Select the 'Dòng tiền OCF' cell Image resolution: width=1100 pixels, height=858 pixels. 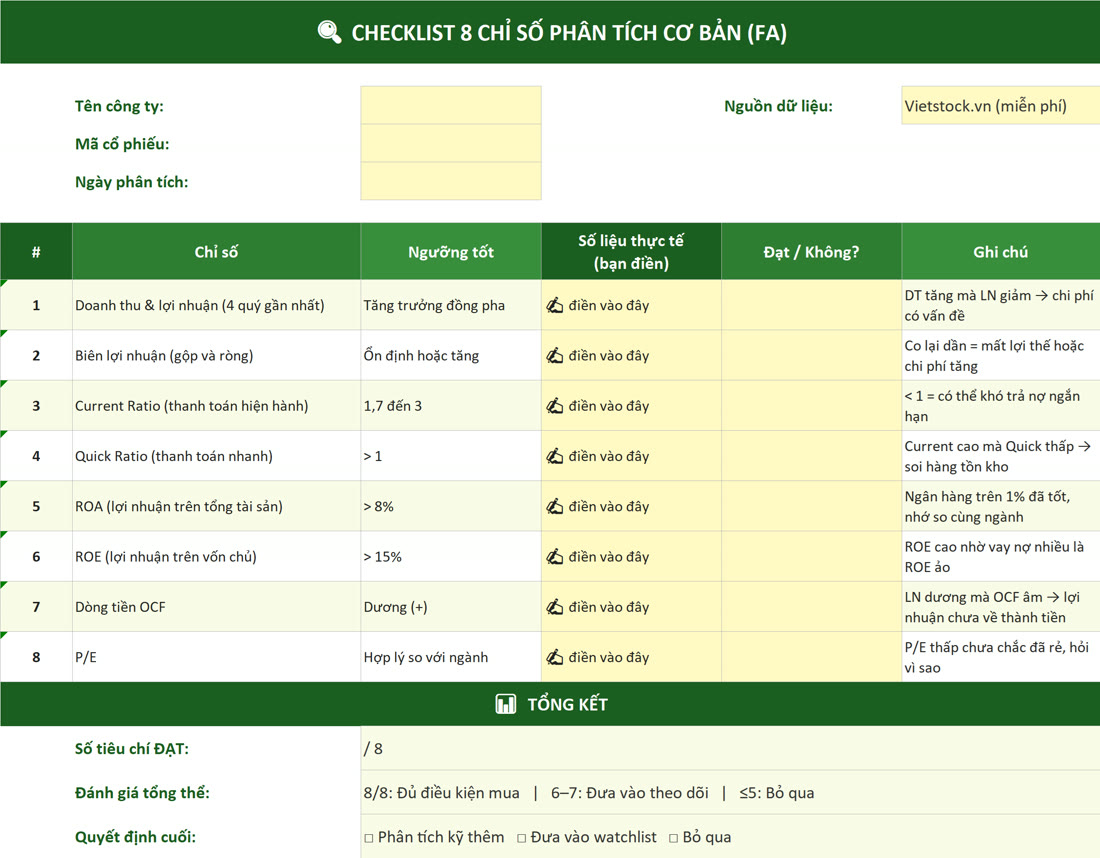216,607
